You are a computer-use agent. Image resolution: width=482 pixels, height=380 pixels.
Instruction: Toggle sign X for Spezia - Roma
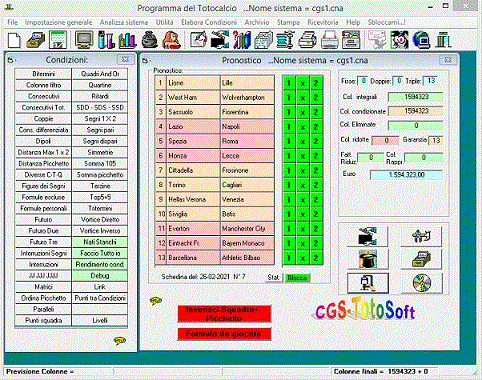click(302, 141)
